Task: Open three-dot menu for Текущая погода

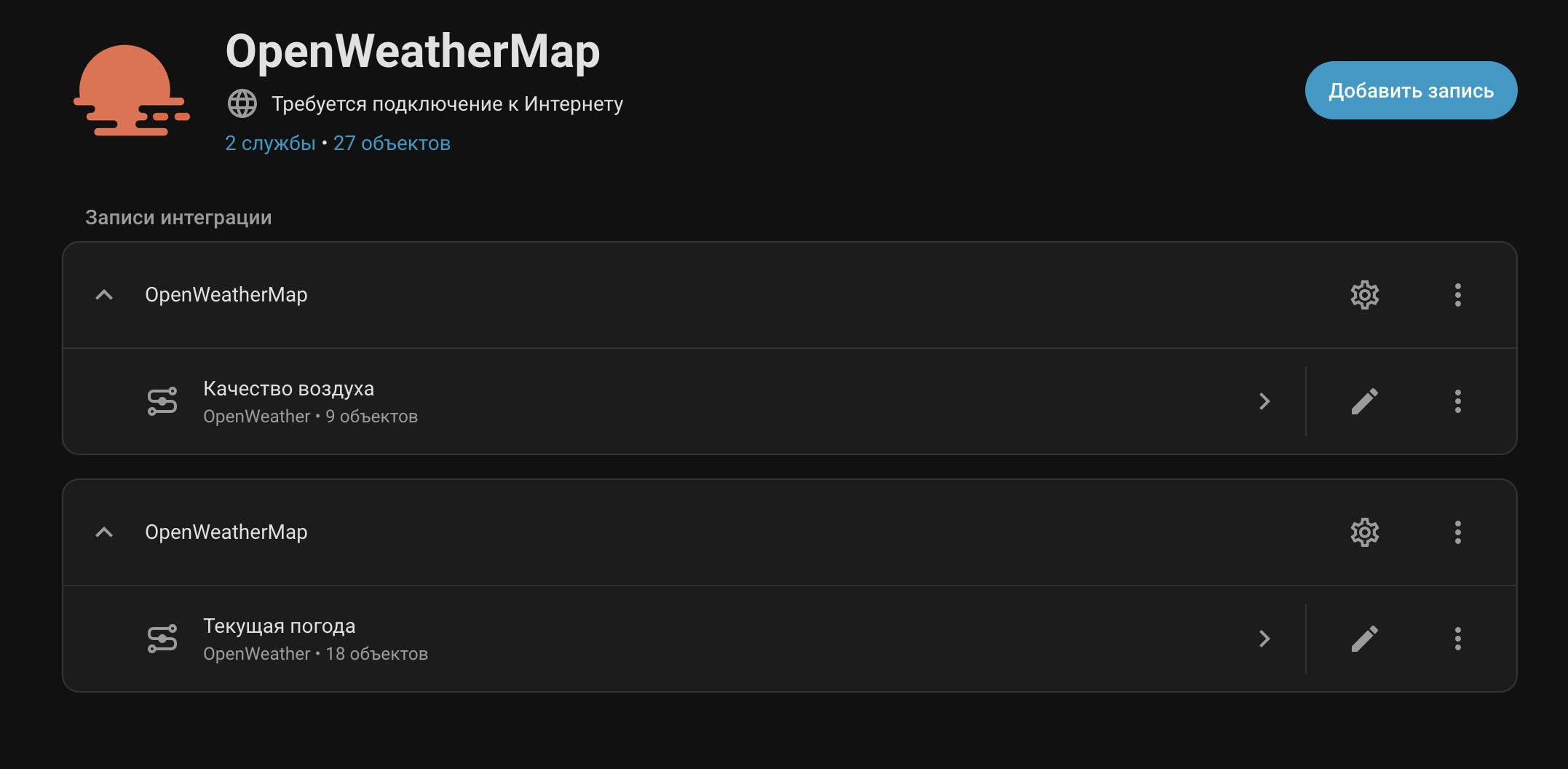Action: click(1457, 639)
